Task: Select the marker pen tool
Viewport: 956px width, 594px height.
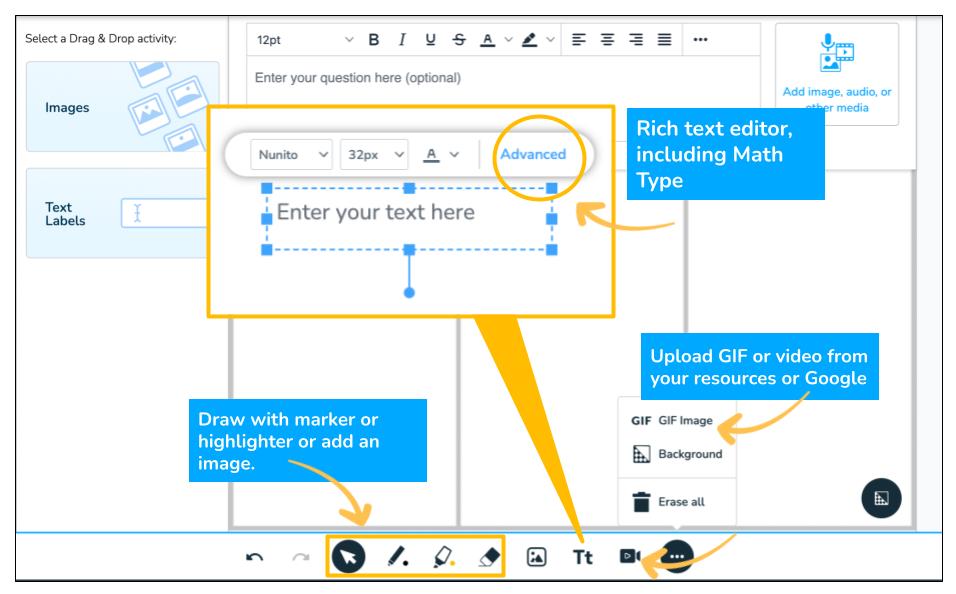Action: pos(397,556)
